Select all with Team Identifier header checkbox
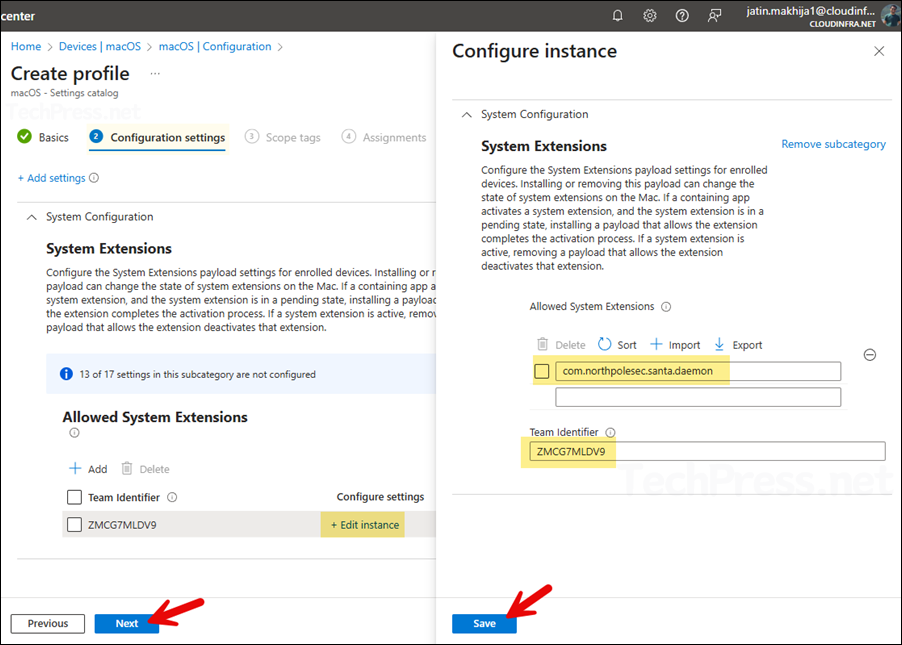 click(x=74, y=497)
